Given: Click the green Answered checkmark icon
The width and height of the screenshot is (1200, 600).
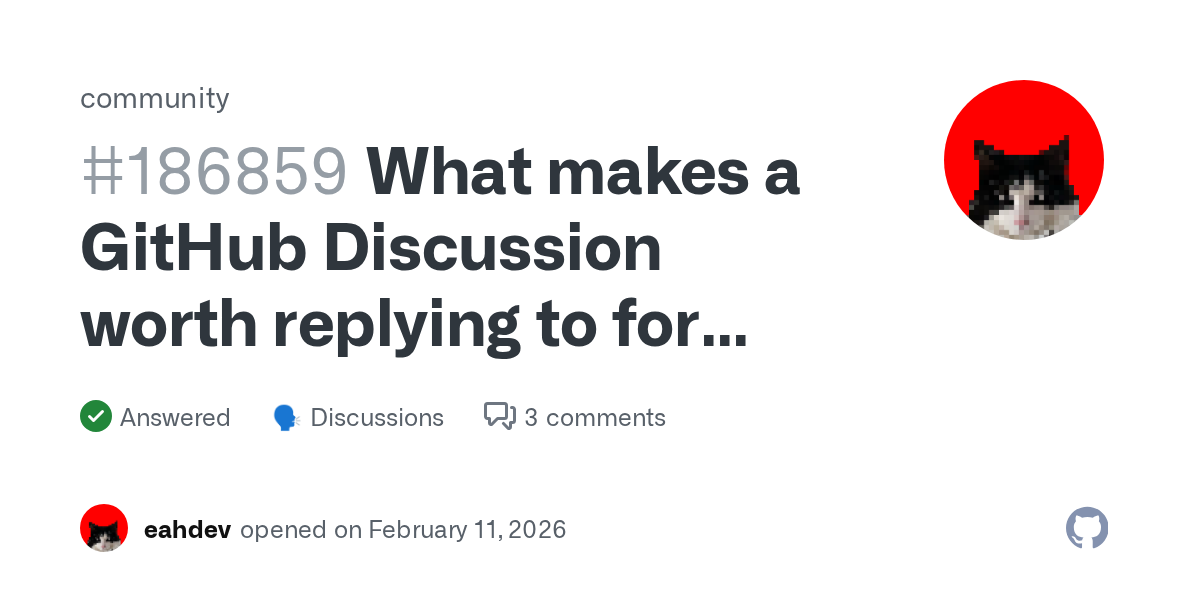Looking at the screenshot, I should pyautogui.click(x=96, y=417).
